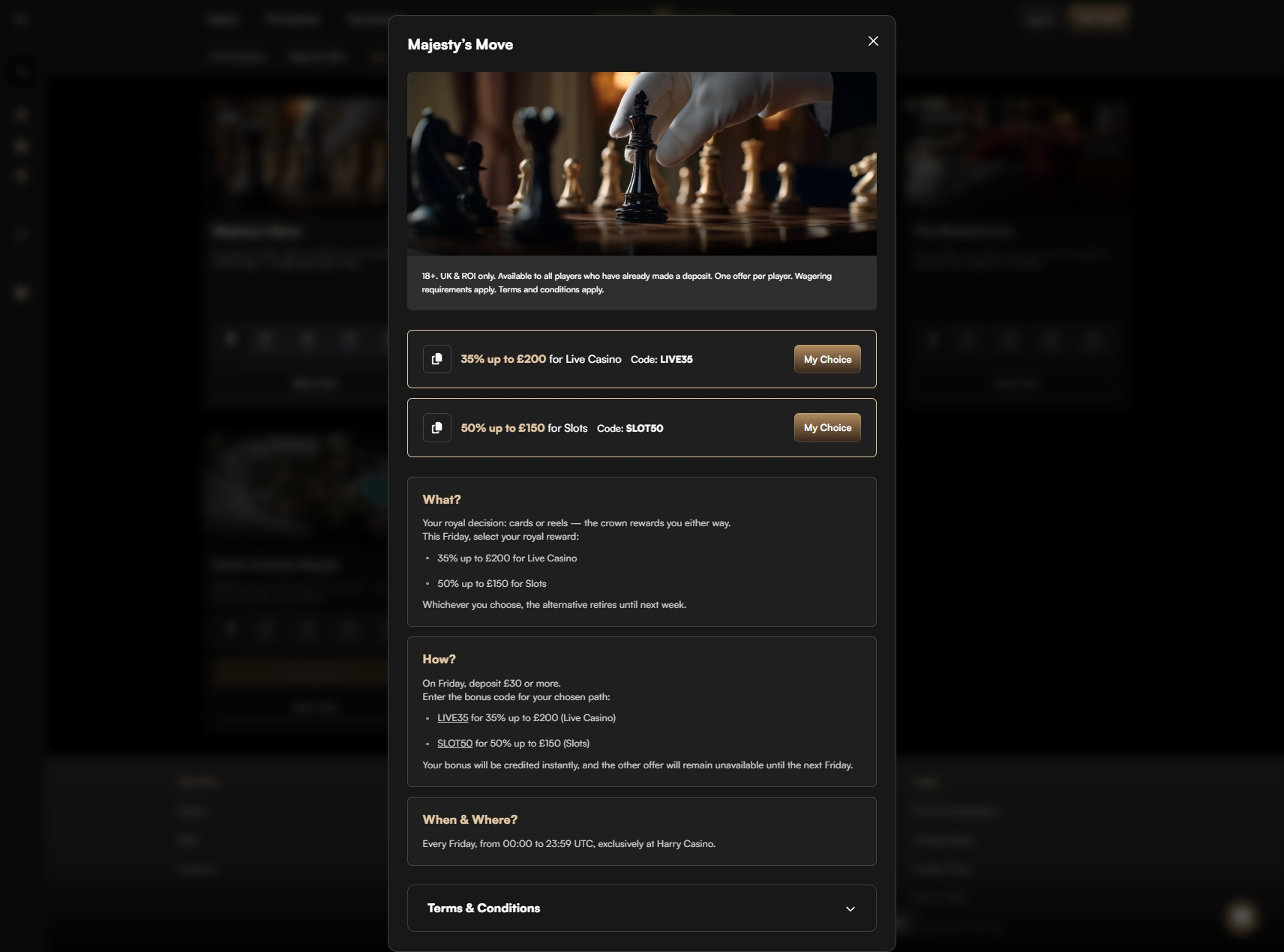Click the '50% up to £150' offer text
1284x952 pixels.
(x=502, y=428)
